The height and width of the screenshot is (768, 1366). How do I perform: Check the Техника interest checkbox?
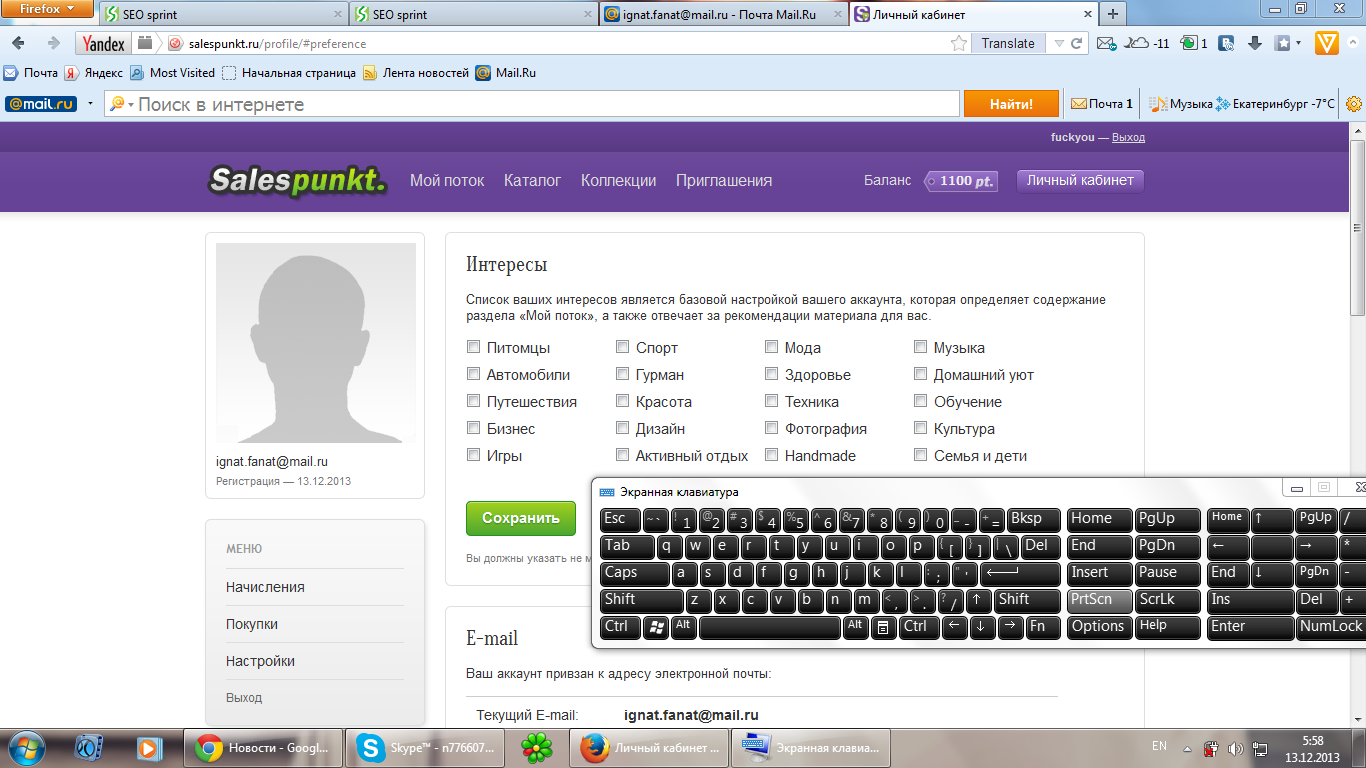click(x=772, y=401)
